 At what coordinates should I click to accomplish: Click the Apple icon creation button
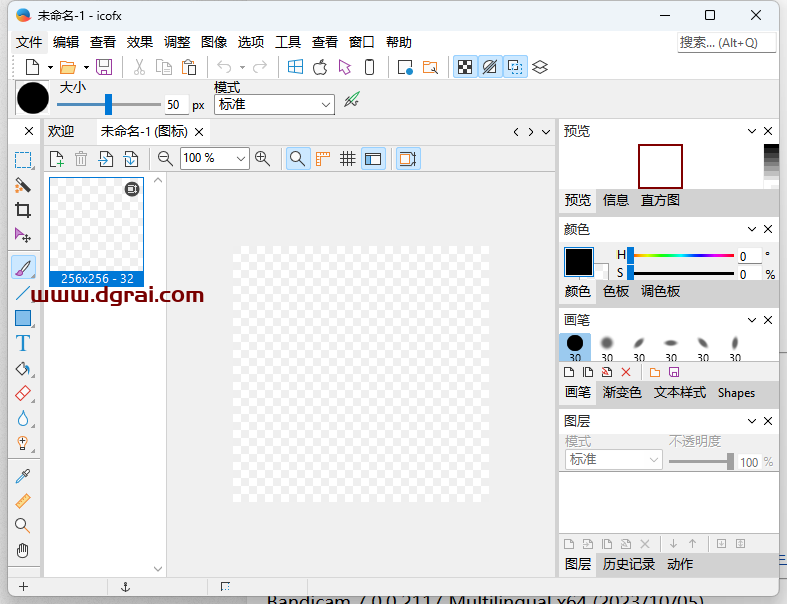point(320,67)
